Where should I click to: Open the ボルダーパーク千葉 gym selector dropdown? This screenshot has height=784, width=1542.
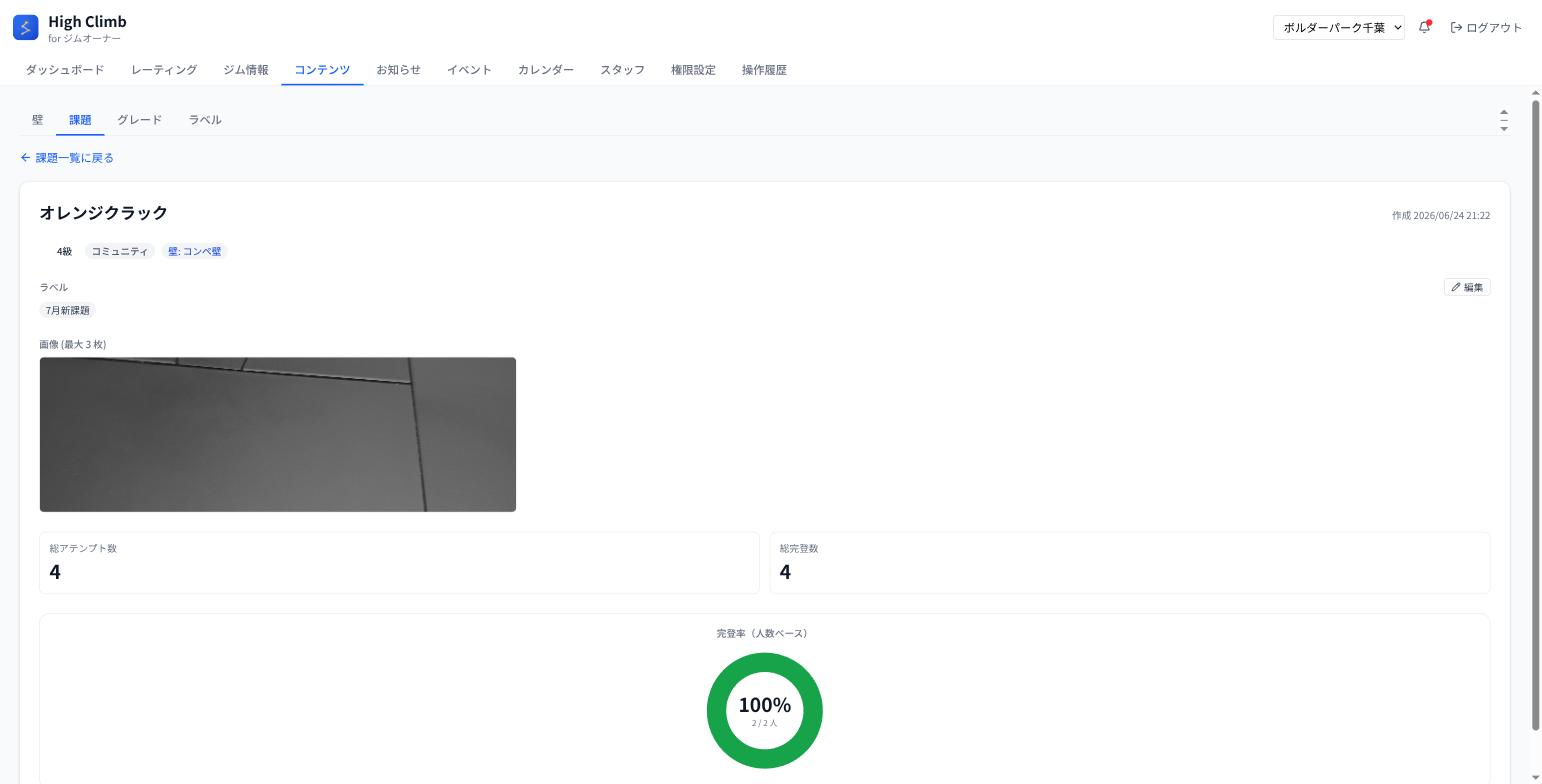pos(1339,27)
